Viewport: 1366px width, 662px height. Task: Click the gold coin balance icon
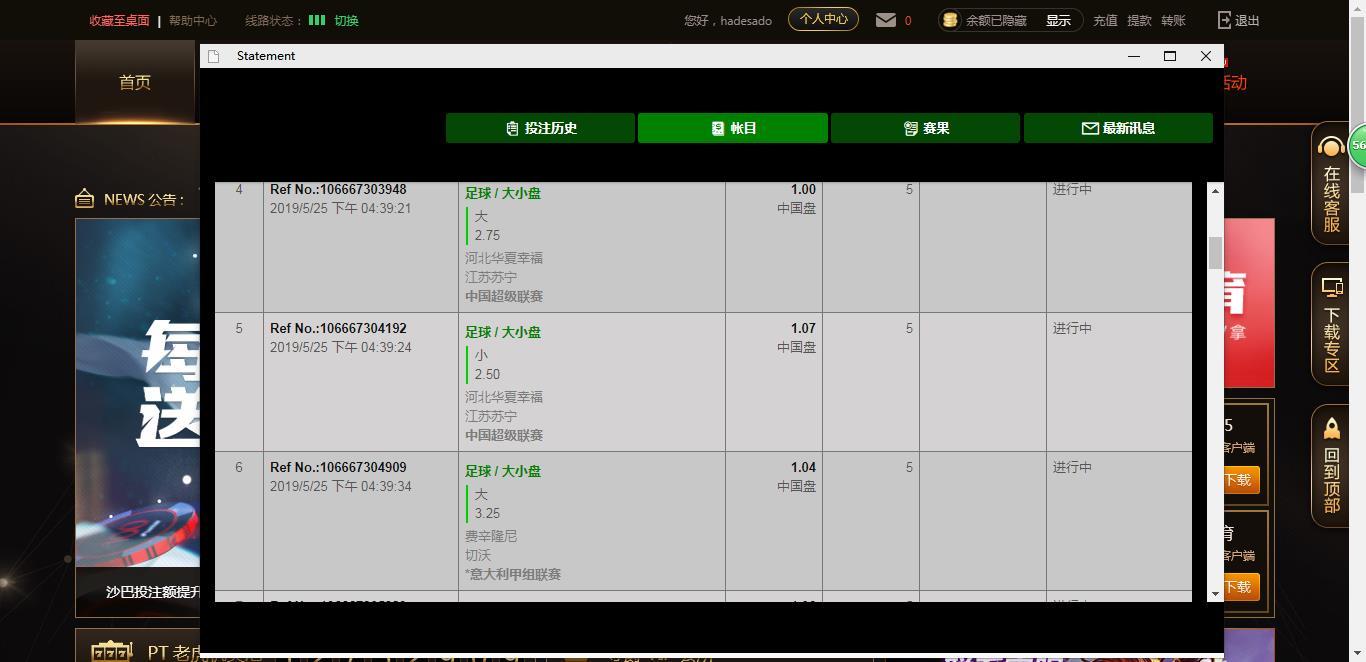(x=950, y=20)
